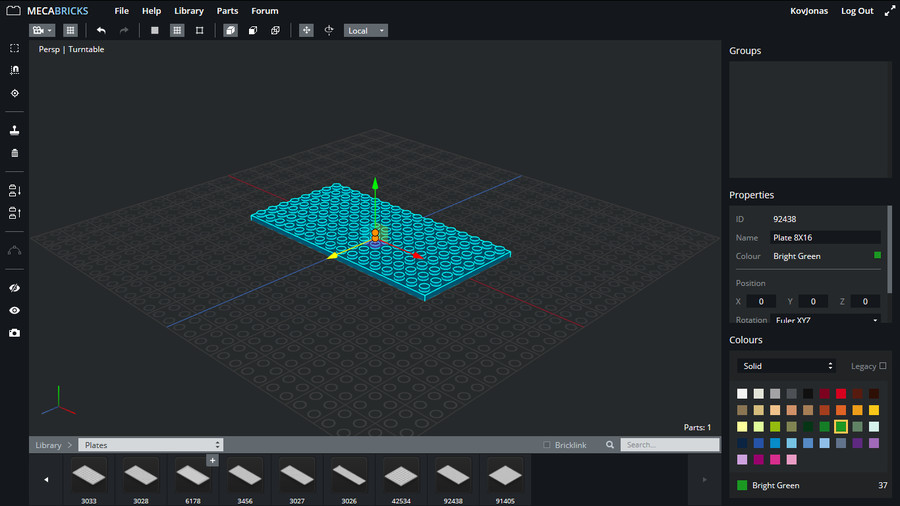Screen dimensions: 900x506
Task: Show hidden parts using the eye icon
Action: (x=14, y=310)
